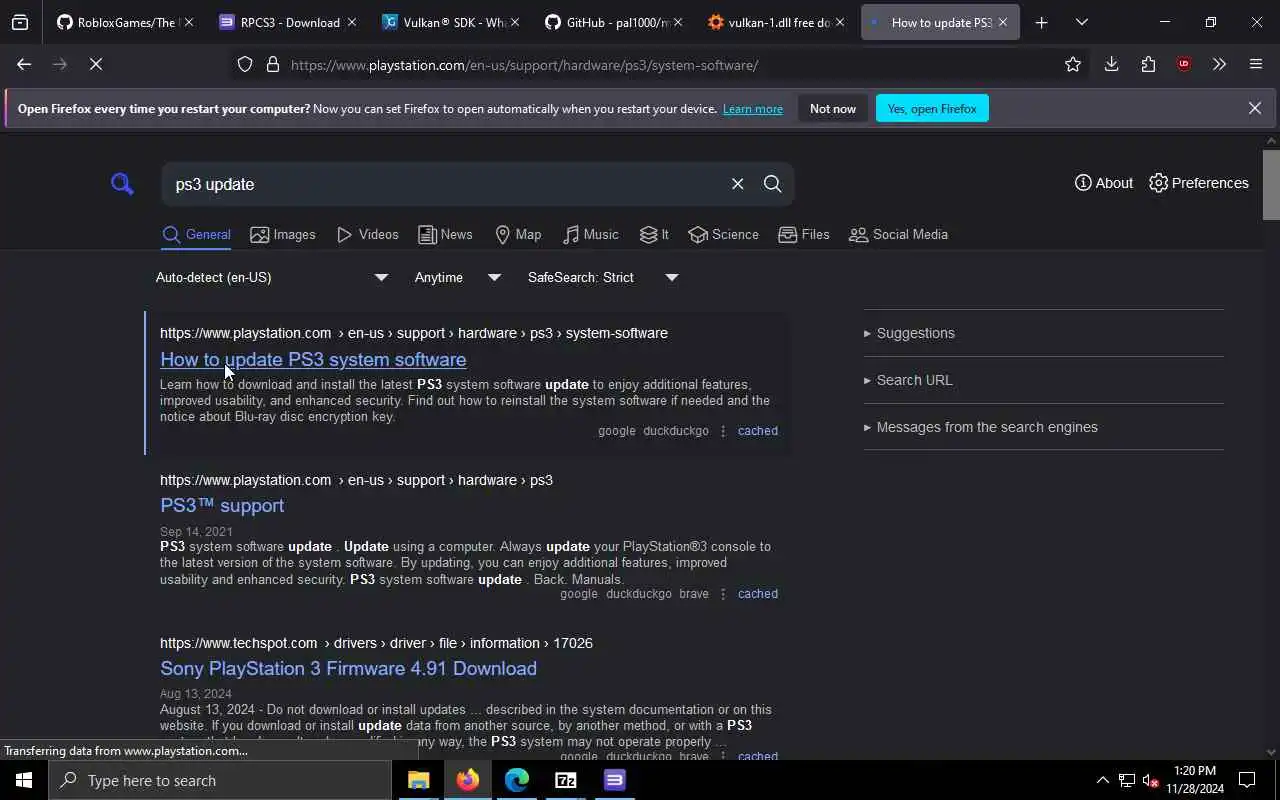Switch to Music category
Image resolution: width=1280 pixels, height=800 pixels.
[x=590, y=235]
